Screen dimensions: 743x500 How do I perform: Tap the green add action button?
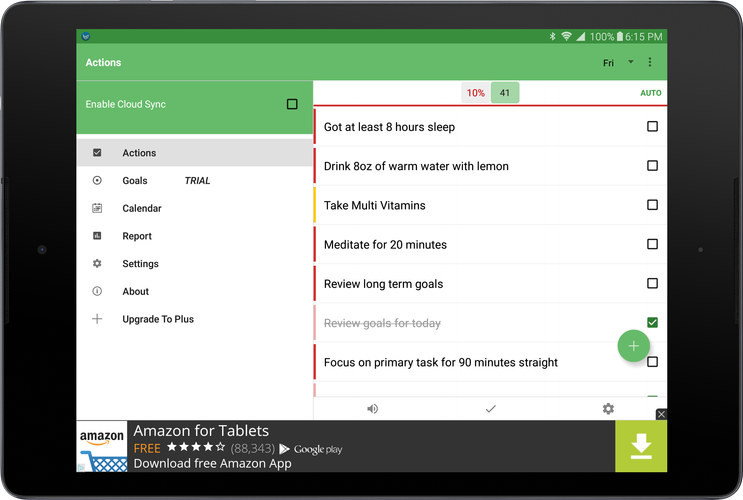coord(634,346)
